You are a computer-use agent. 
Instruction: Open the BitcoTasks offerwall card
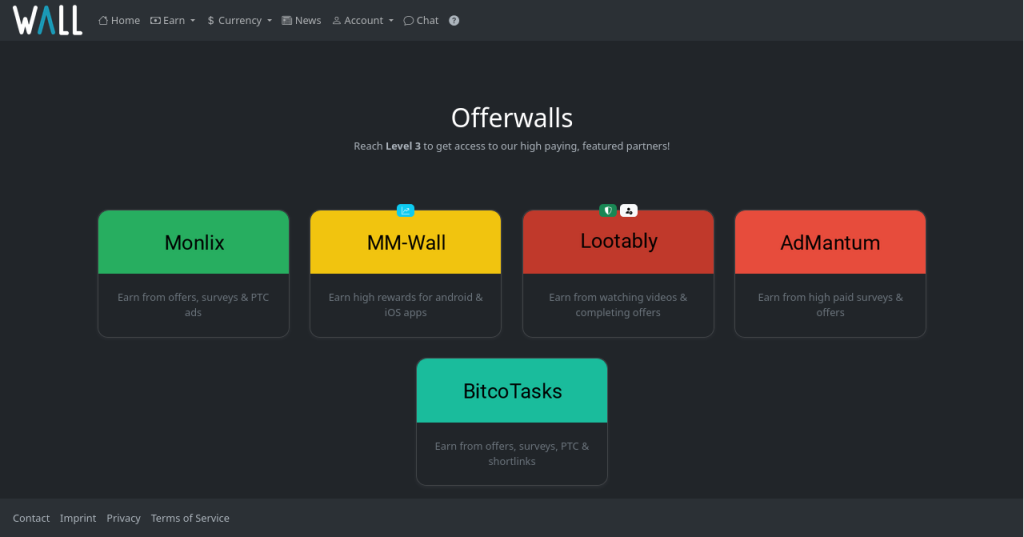[512, 422]
